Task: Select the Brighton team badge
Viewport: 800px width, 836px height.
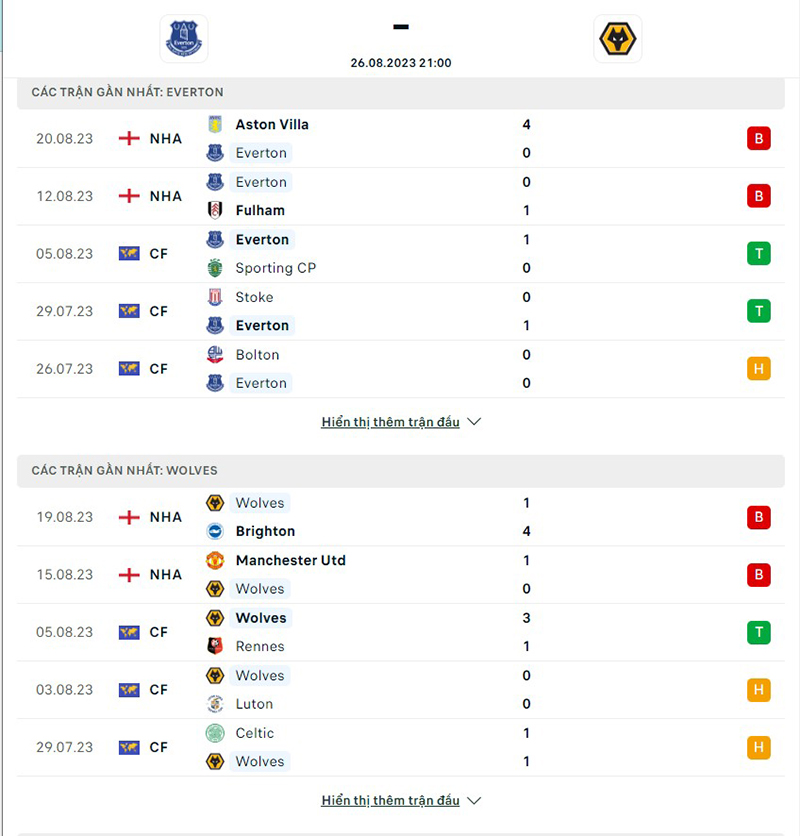Action: coord(217,531)
